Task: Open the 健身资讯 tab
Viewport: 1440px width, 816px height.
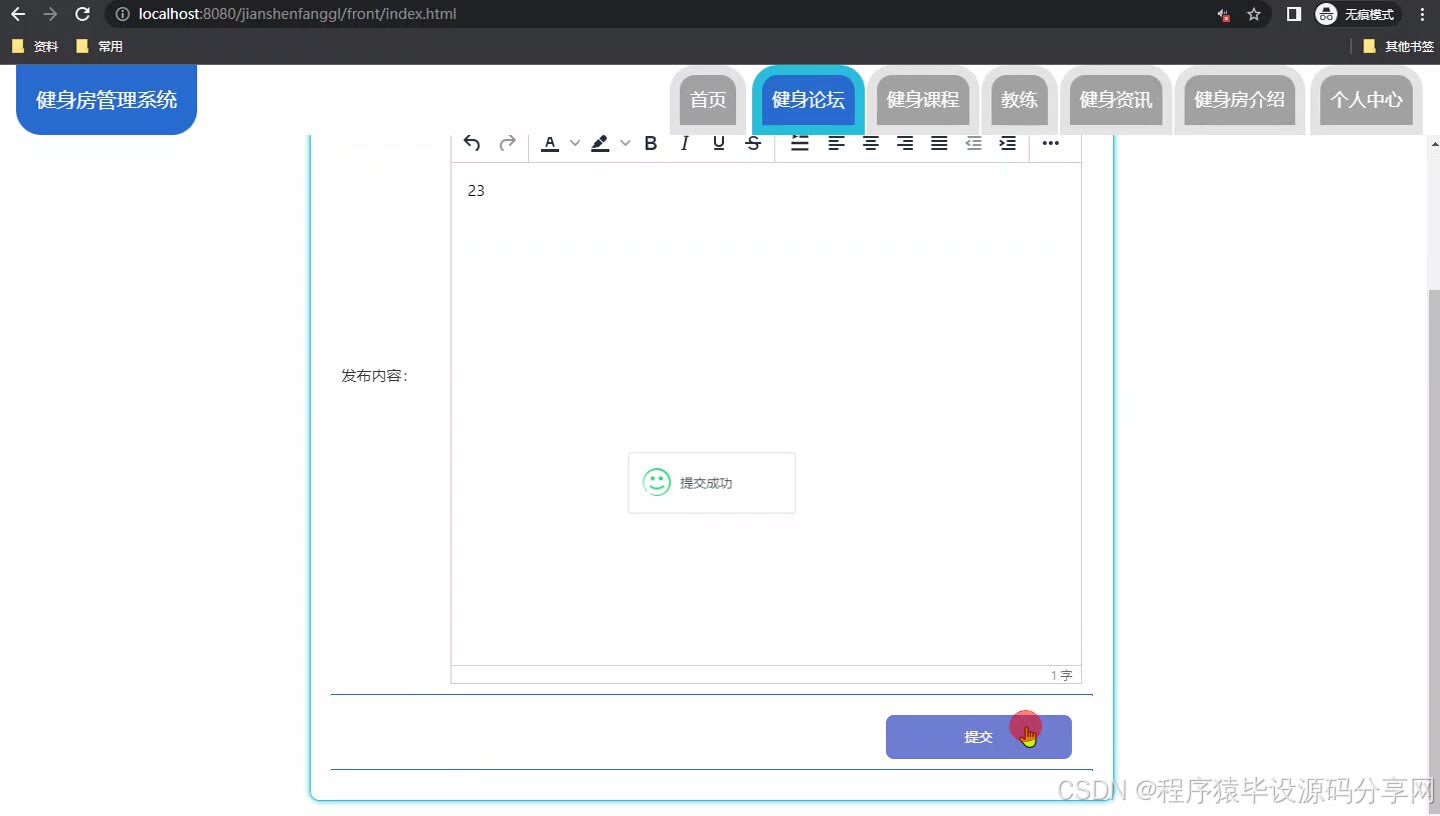Action: click(x=1116, y=100)
